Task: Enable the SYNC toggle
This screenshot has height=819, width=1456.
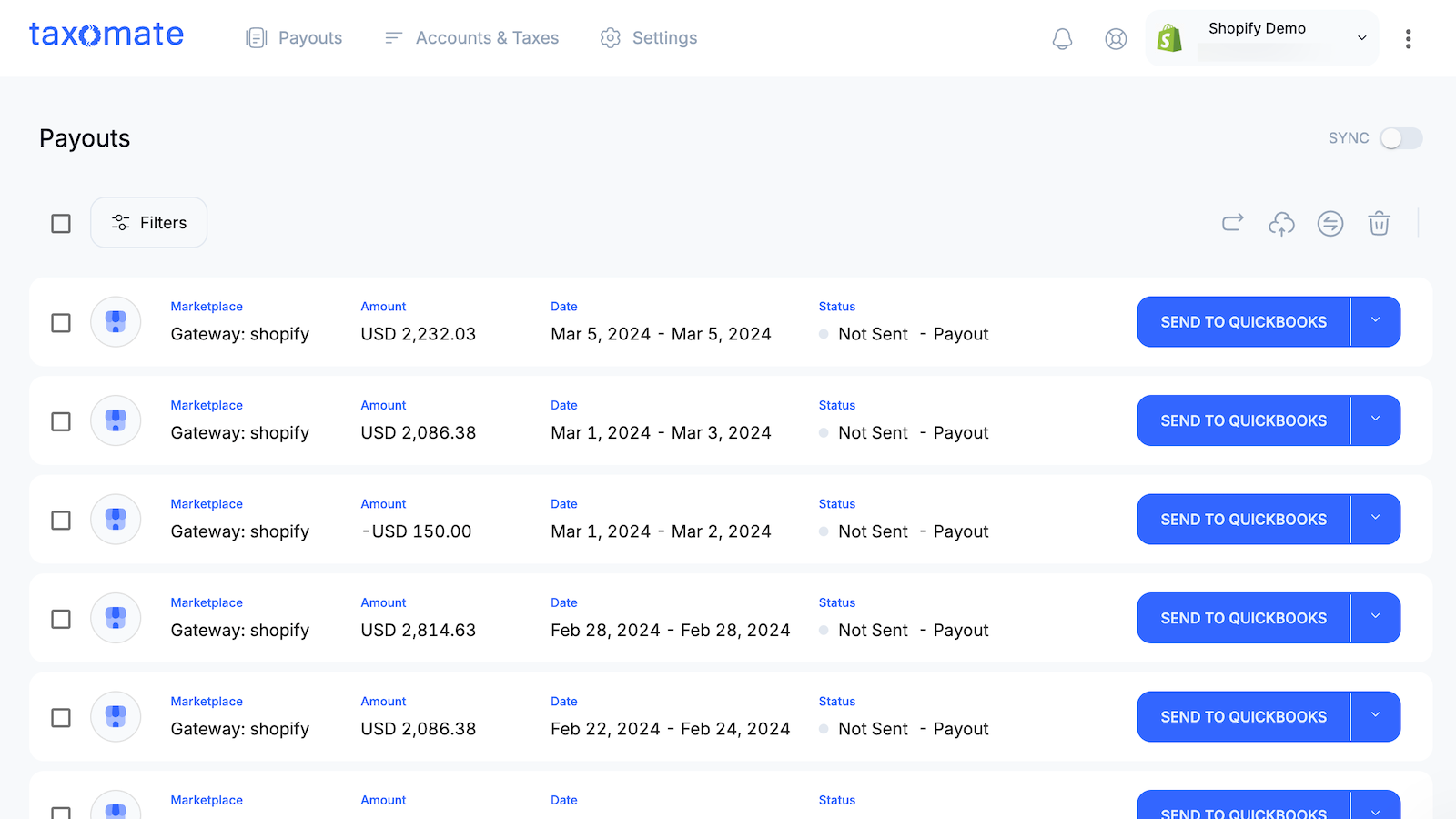Action: (x=1400, y=138)
